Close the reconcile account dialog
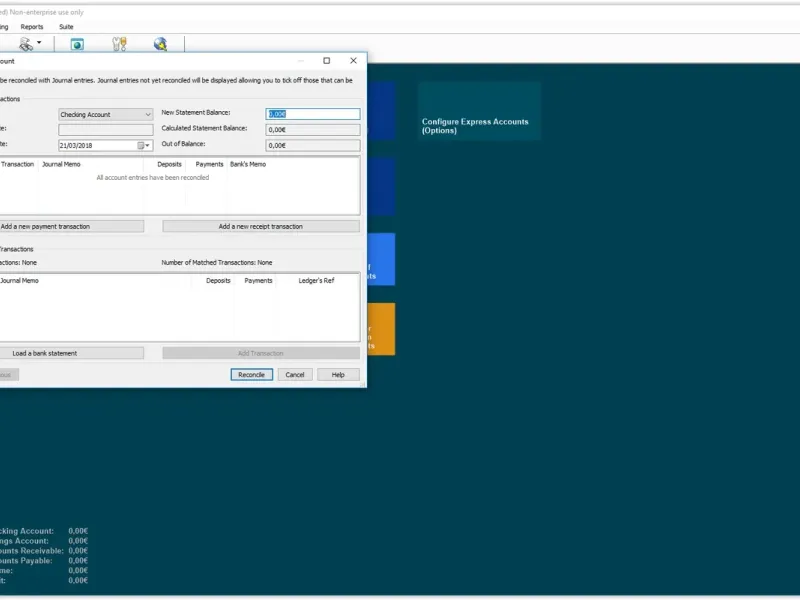The height and width of the screenshot is (600, 800). pos(354,61)
